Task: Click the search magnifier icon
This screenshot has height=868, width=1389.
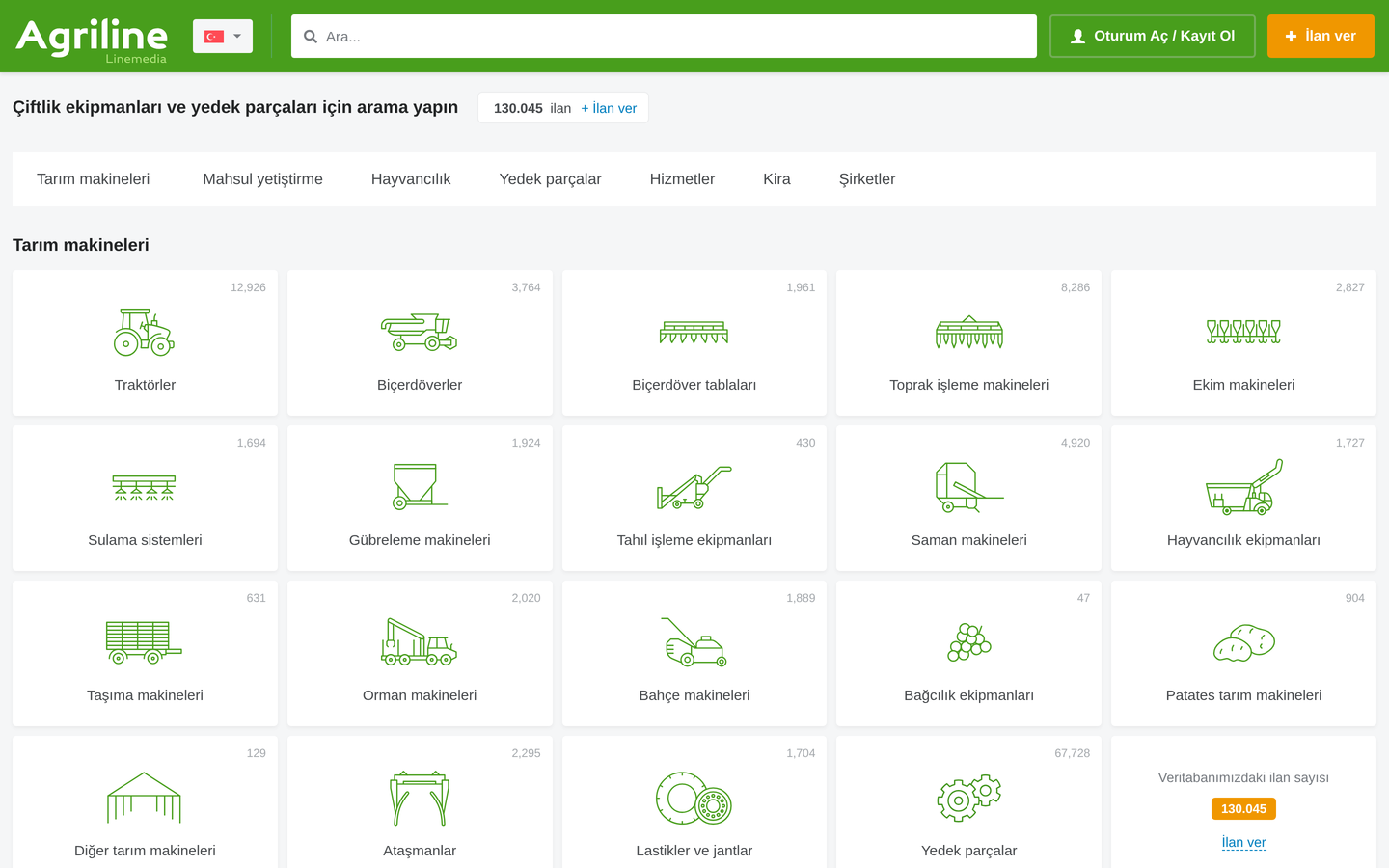Action: 311,37
